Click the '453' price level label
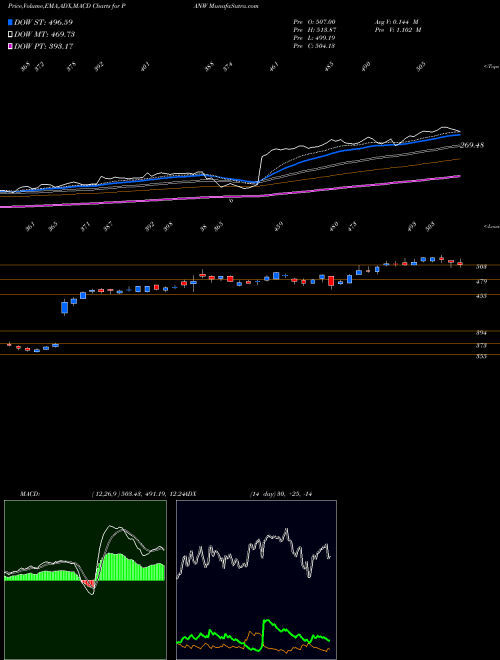The image size is (500, 660). tap(481, 296)
